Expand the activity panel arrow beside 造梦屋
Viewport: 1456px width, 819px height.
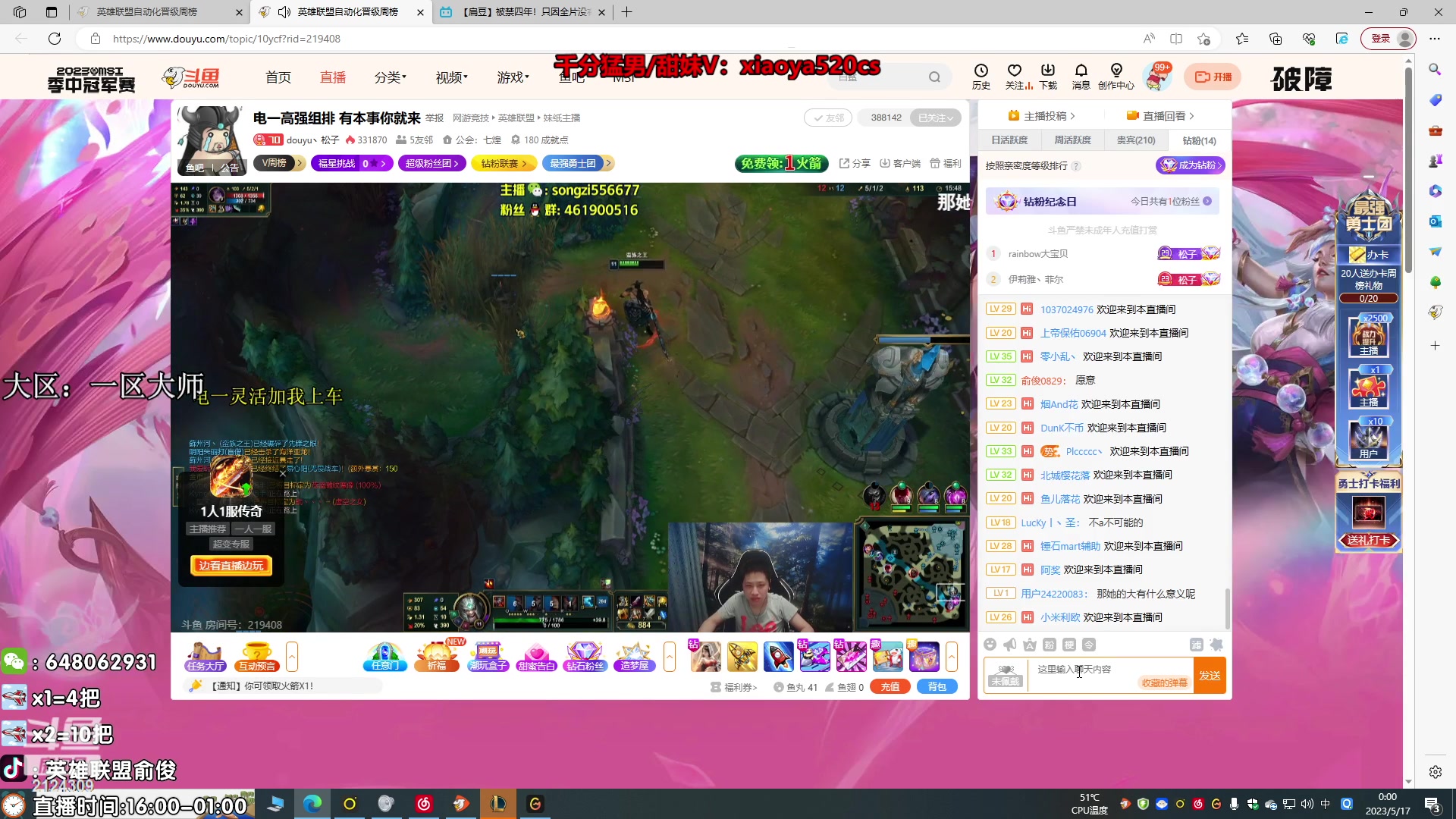670,657
